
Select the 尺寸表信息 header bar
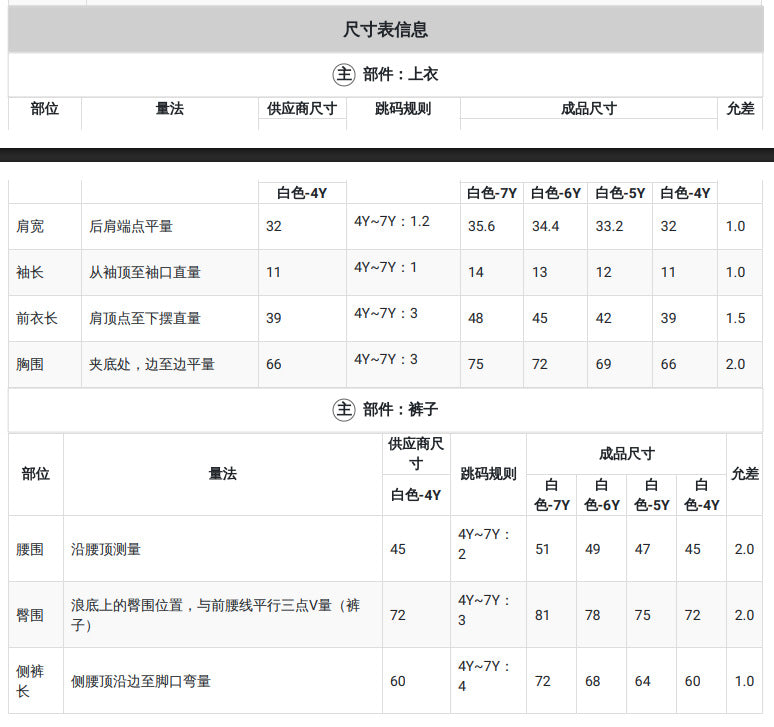(386, 29)
